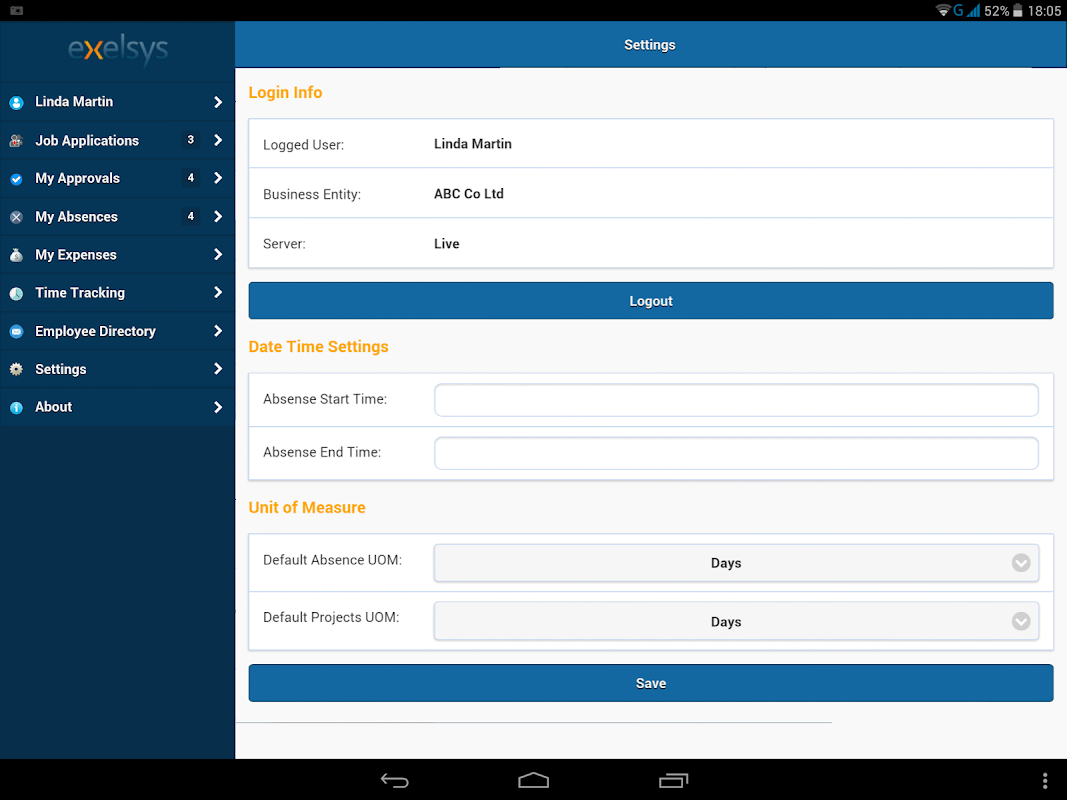Click the Logout button
This screenshot has height=800, width=1067.
pyautogui.click(x=651, y=301)
